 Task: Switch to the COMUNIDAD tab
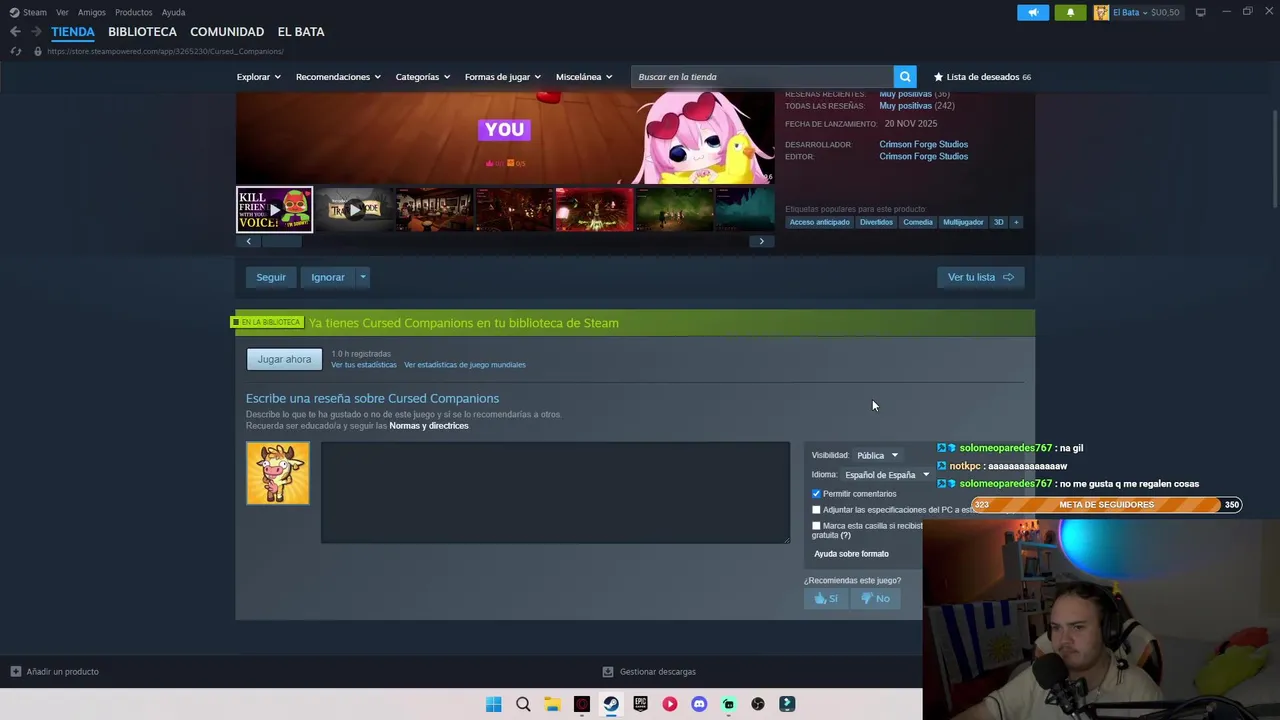point(227,32)
